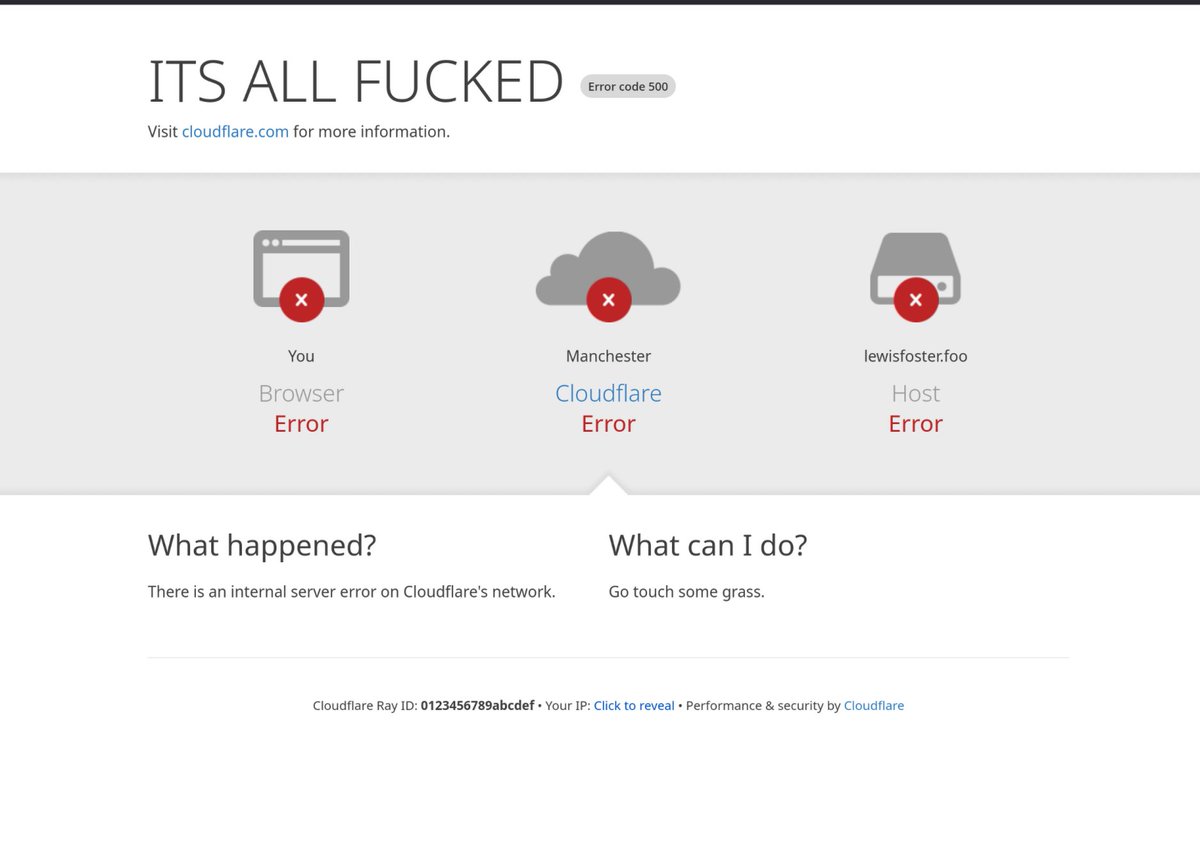Screen dimensions: 1200x852
Task: Click the red Error text under Browser
Action: 301,423
